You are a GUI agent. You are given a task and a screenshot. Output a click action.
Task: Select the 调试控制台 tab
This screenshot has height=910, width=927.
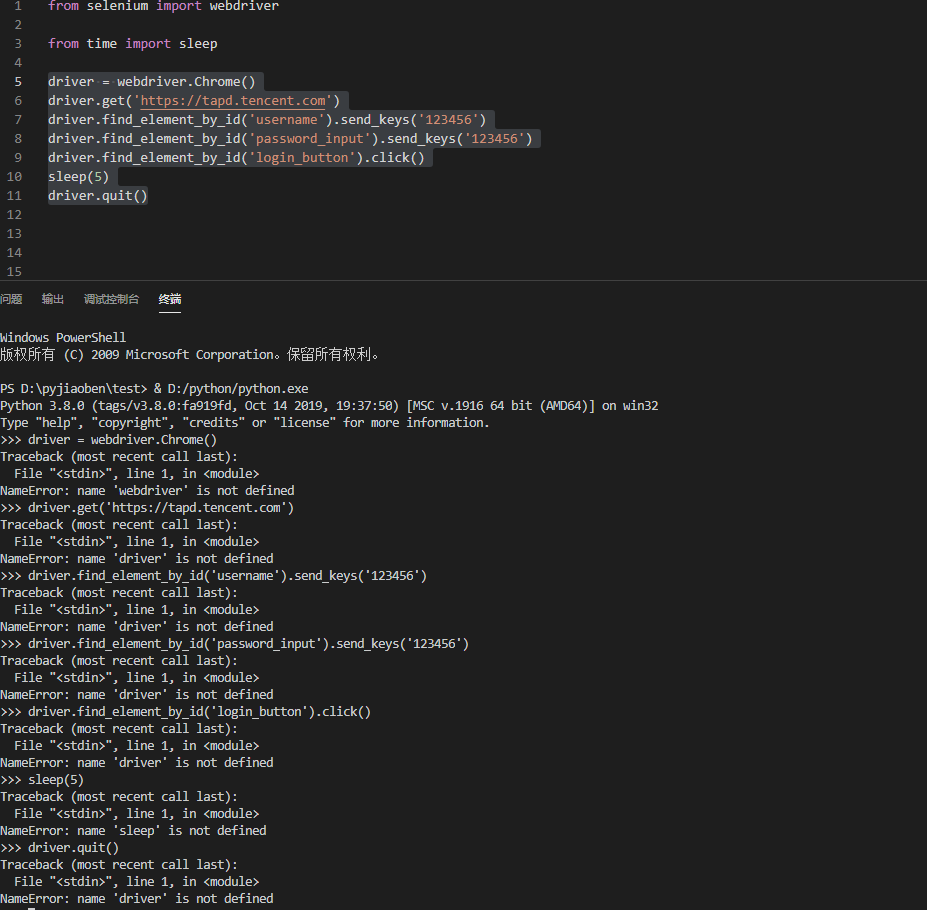(x=111, y=299)
